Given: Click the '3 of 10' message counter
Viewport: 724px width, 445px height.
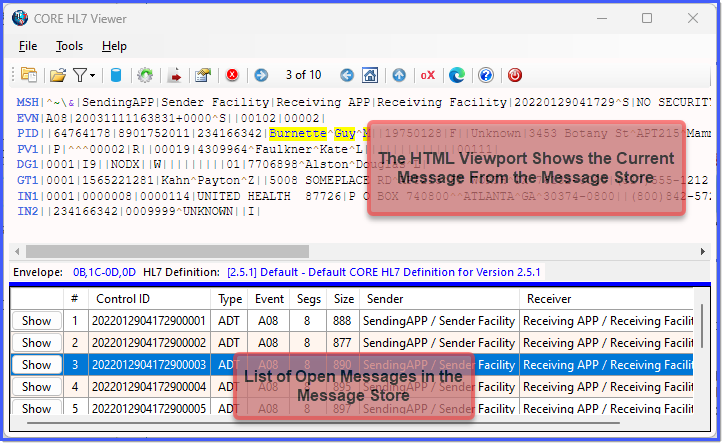Looking at the screenshot, I should [x=303, y=75].
